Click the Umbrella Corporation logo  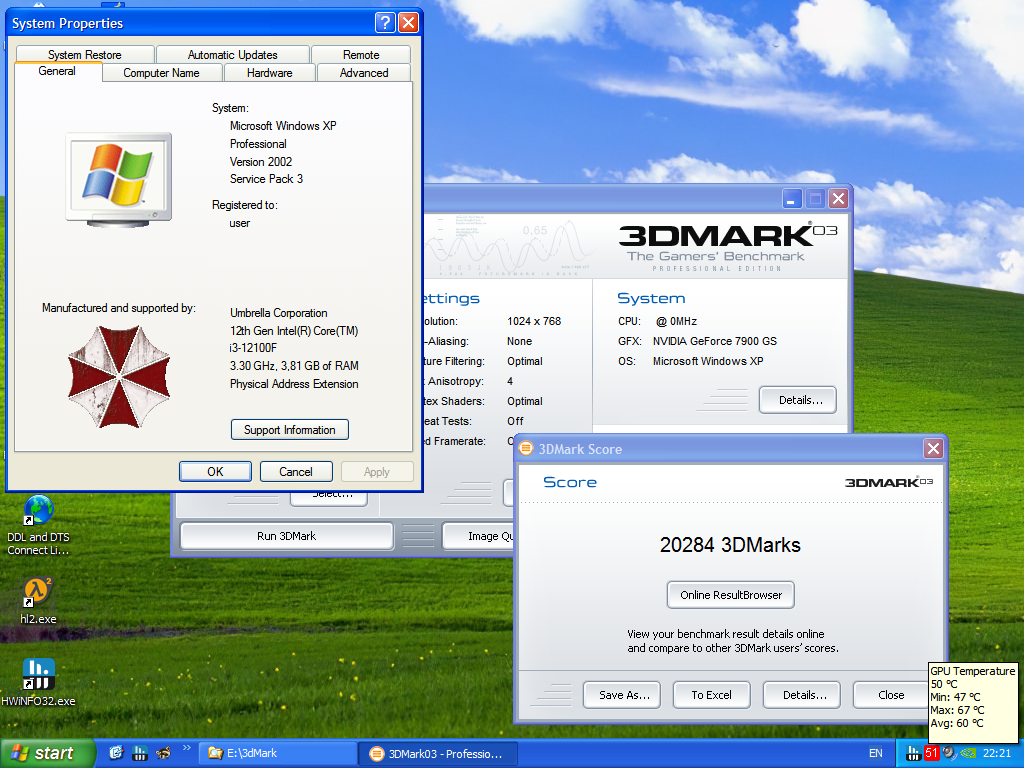pyautogui.click(x=119, y=377)
